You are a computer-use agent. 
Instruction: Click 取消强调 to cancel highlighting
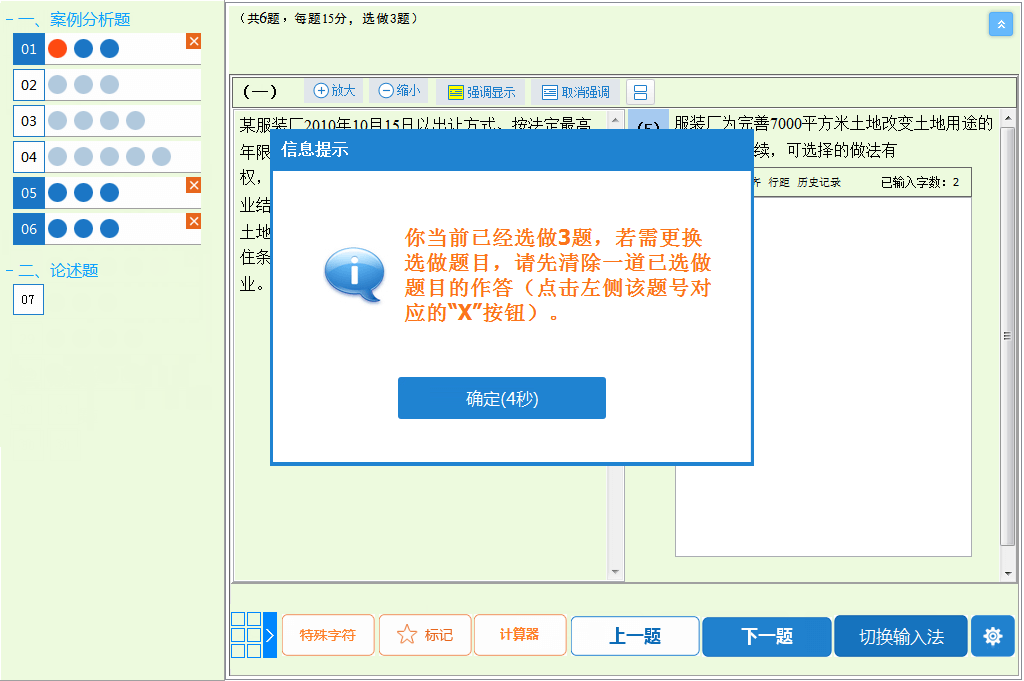(x=579, y=91)
